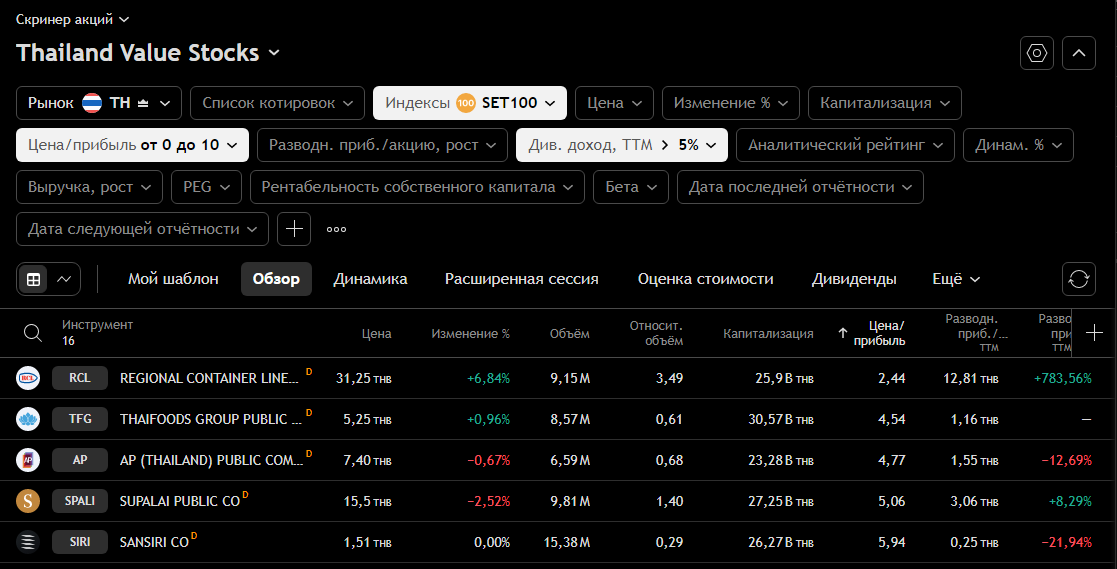Switch to the Мой шаблон tab
This screenshot has height=569, width=1117.
pyautogui.click(x=173, y=279)
